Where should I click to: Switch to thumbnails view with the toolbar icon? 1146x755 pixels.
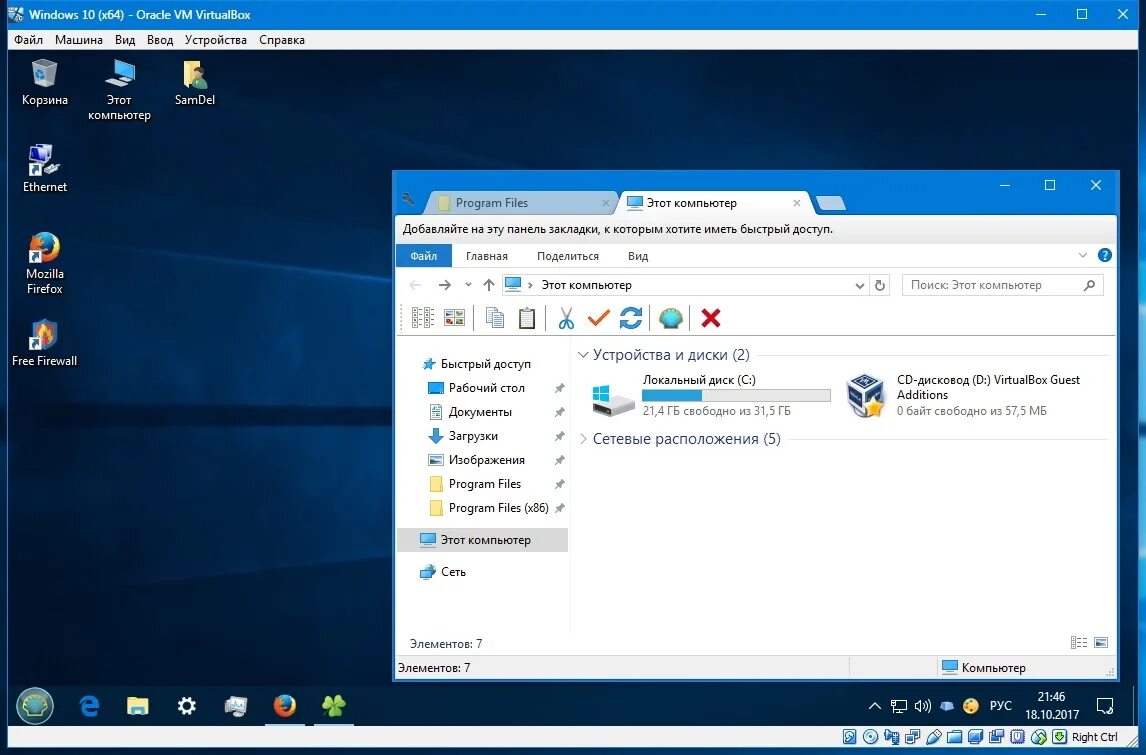[454, 317]
